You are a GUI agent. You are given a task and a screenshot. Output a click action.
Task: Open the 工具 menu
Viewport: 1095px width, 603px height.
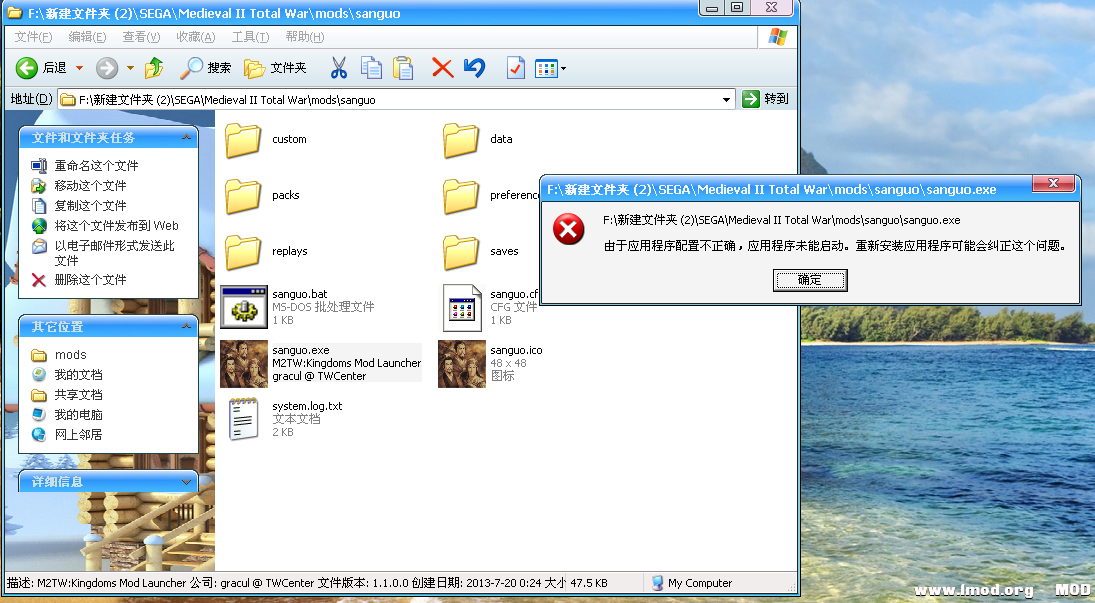[250, 37]
